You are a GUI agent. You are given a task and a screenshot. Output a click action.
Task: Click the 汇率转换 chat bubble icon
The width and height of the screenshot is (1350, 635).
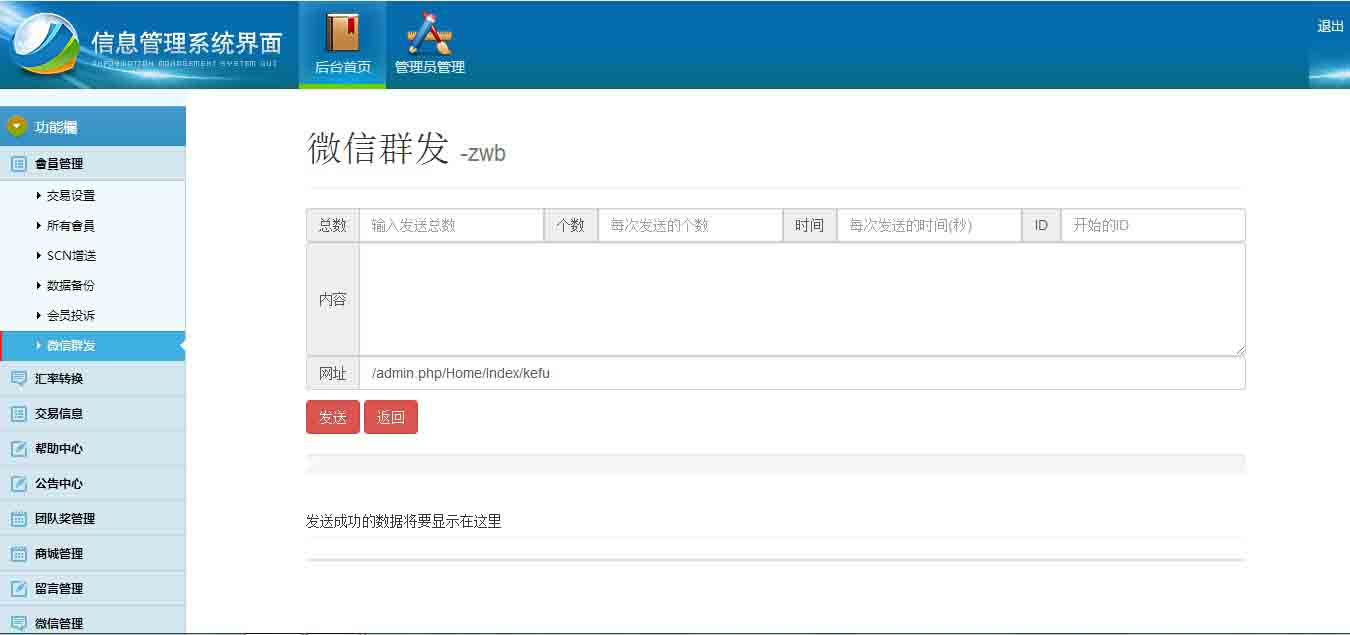point(18,379)
